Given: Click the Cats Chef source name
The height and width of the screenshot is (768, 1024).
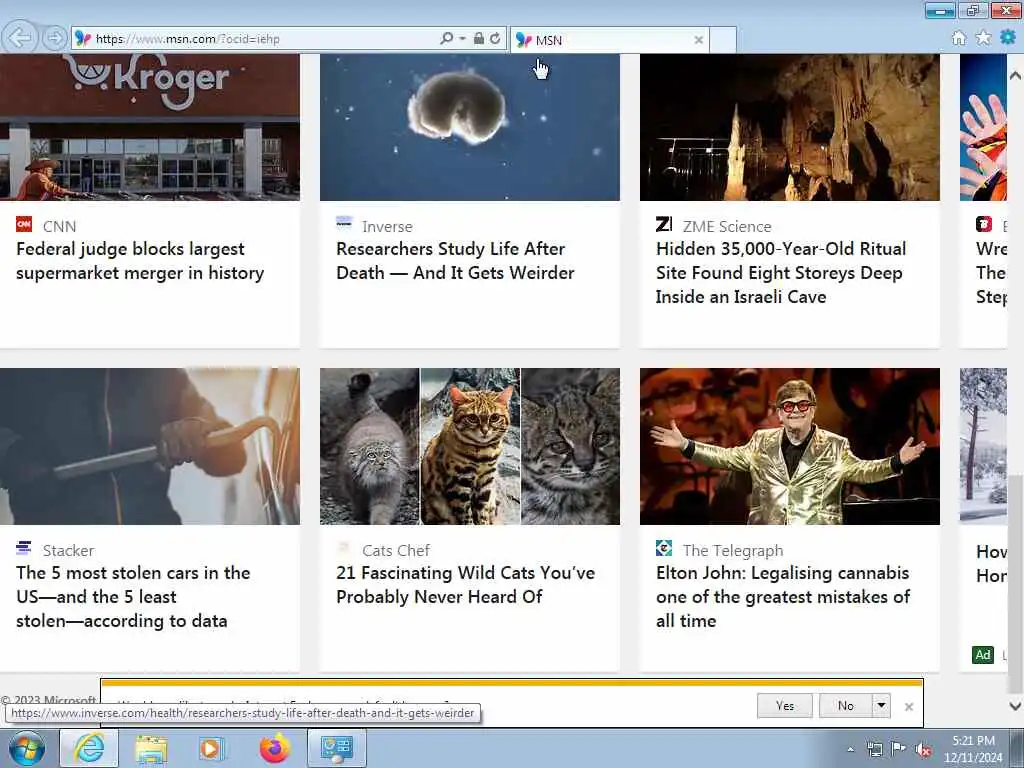Looking at the screenshot, I should (396, 551).
